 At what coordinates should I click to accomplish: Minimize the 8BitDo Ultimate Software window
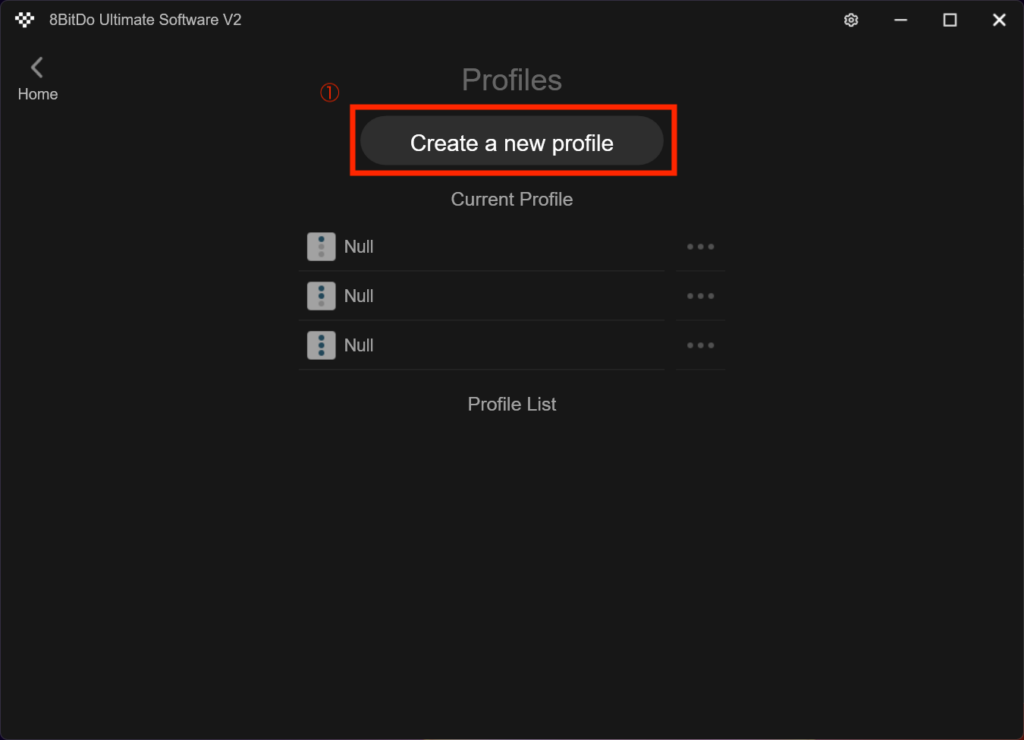pos(901,20)
